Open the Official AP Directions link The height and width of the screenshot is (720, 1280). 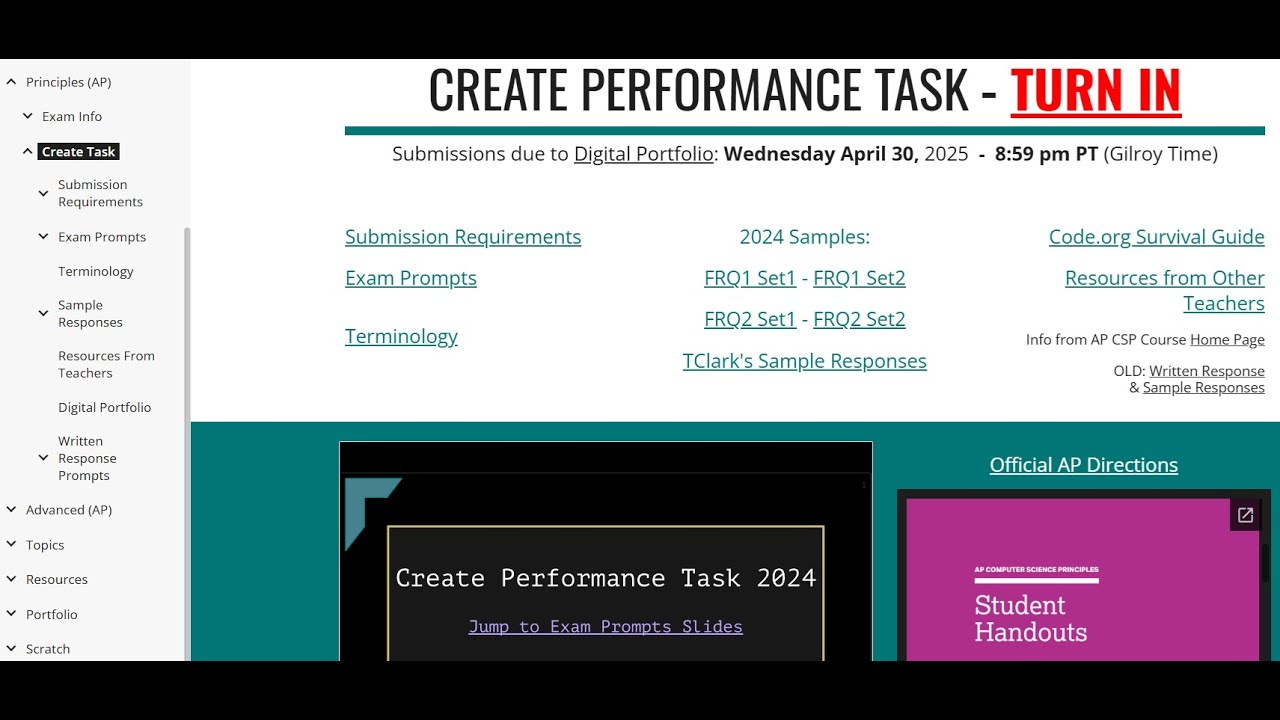click(1084, 465)
